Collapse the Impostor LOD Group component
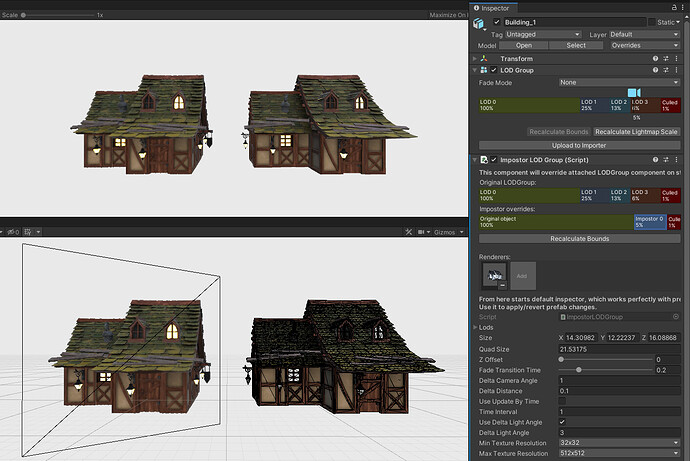690x461 pixels. point(475,160)
